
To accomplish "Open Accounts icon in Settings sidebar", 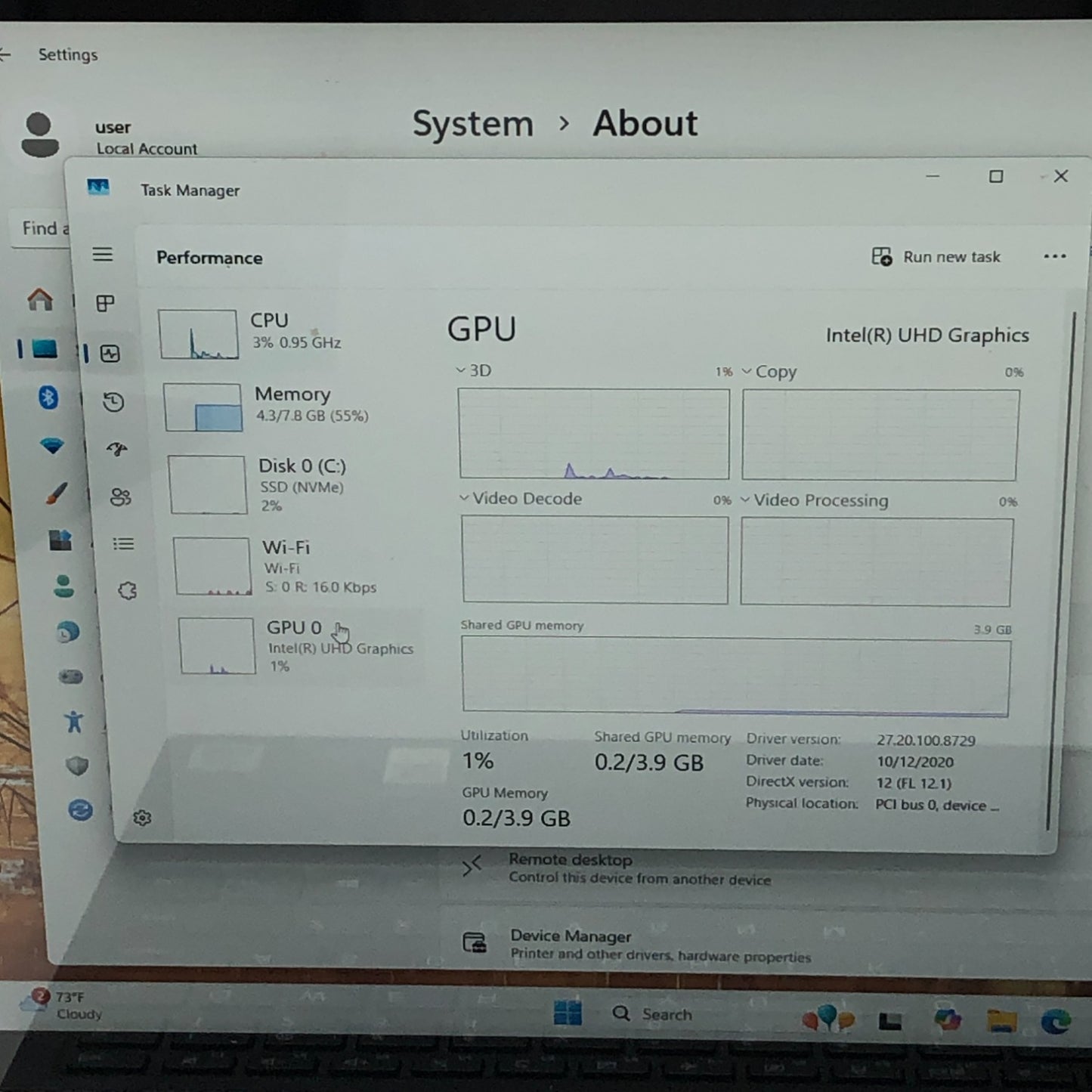I will pyautogui.click(x=64, y=586).
